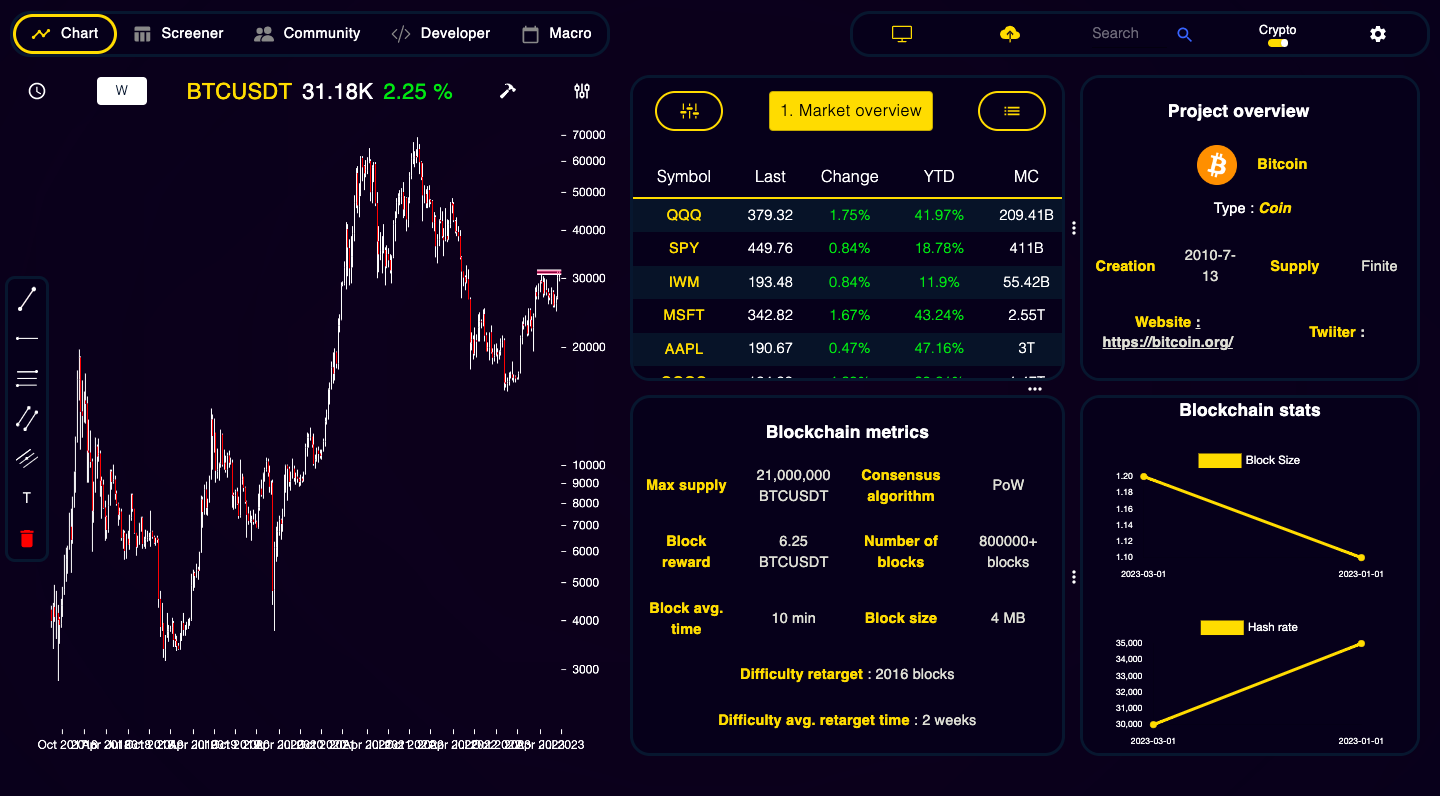Toggle the Hash rate legend item
The height and width of the screenshot is (796, 1440).
[1249, 628]
